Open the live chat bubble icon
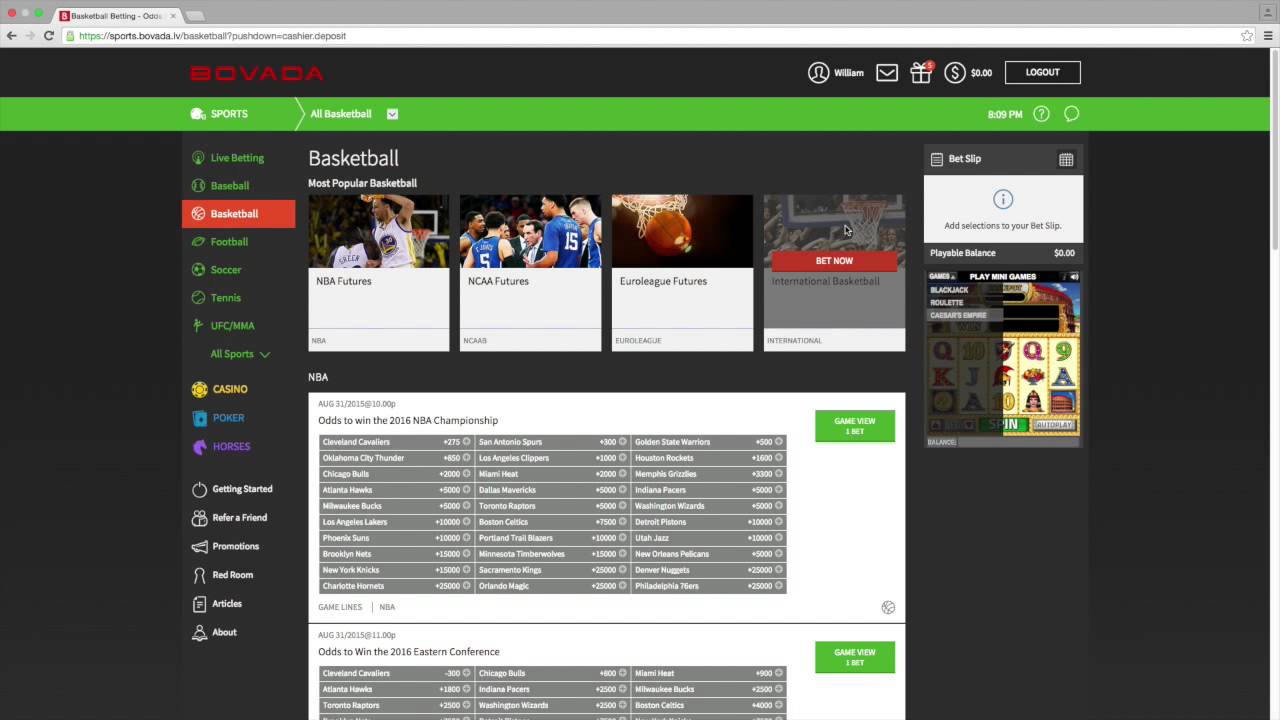1280x720 pixels. click(1071, 114)
